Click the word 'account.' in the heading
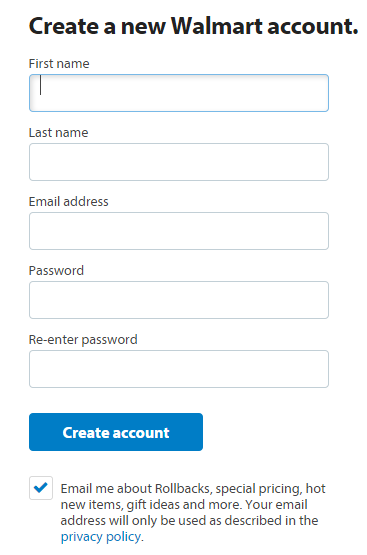This screenshot has width=367, height=555. pos(313,27)
